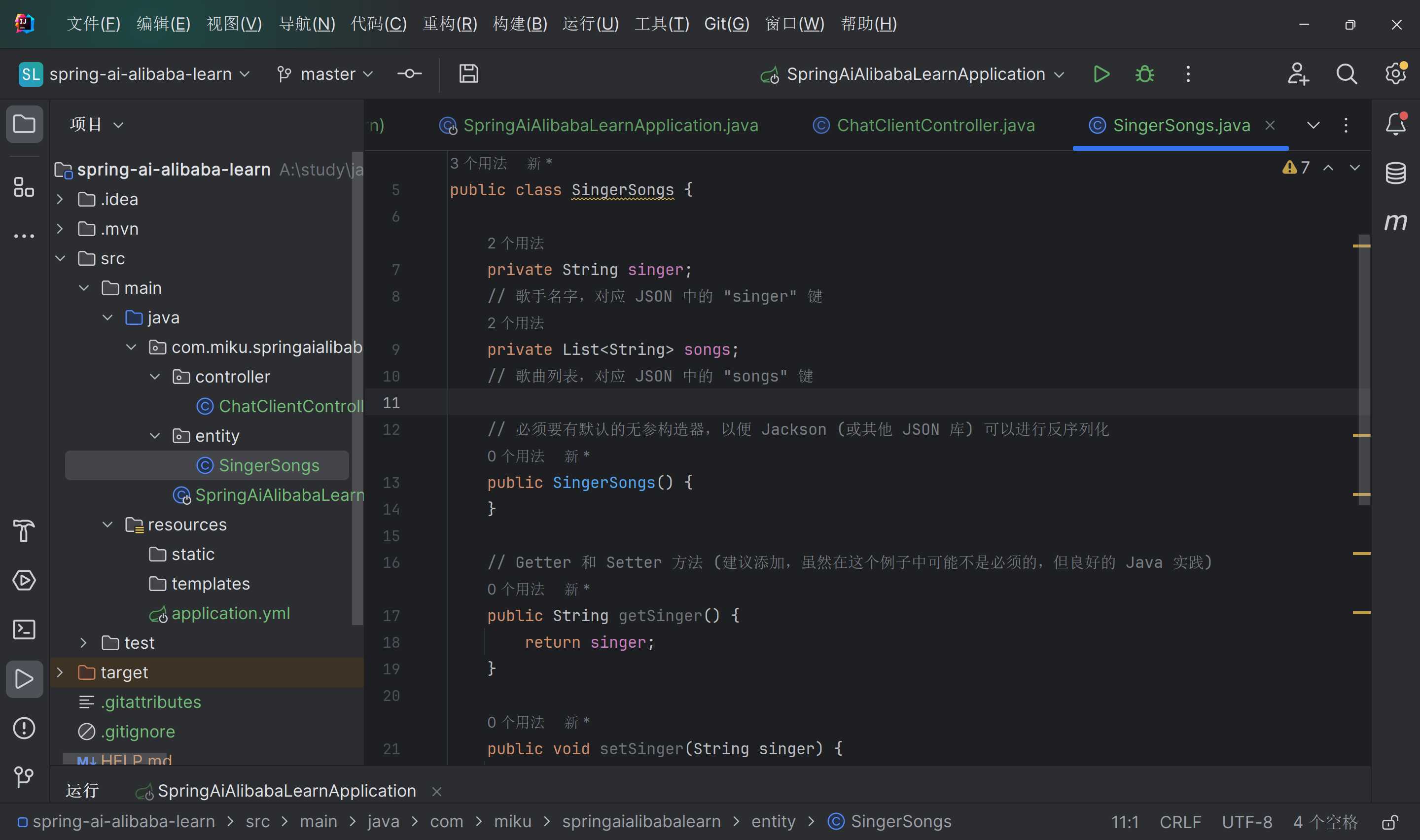This screenshot has width=1420, height=840.
Task: Start debugging with the bug icon
Action: pyautogui.click(x=1144, y=73)
